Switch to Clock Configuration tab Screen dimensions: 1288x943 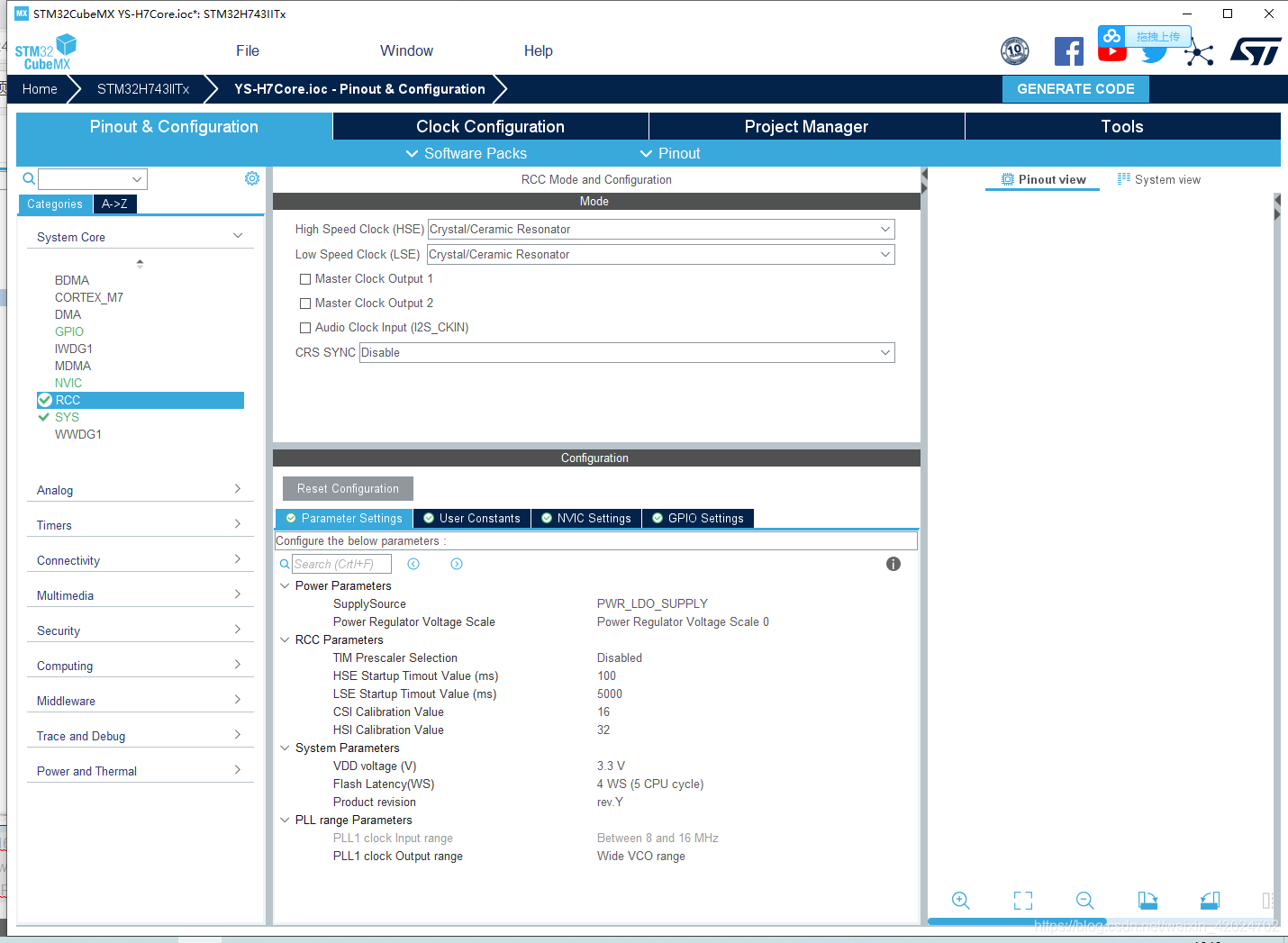pyautogui.click(x=490, y=126)
